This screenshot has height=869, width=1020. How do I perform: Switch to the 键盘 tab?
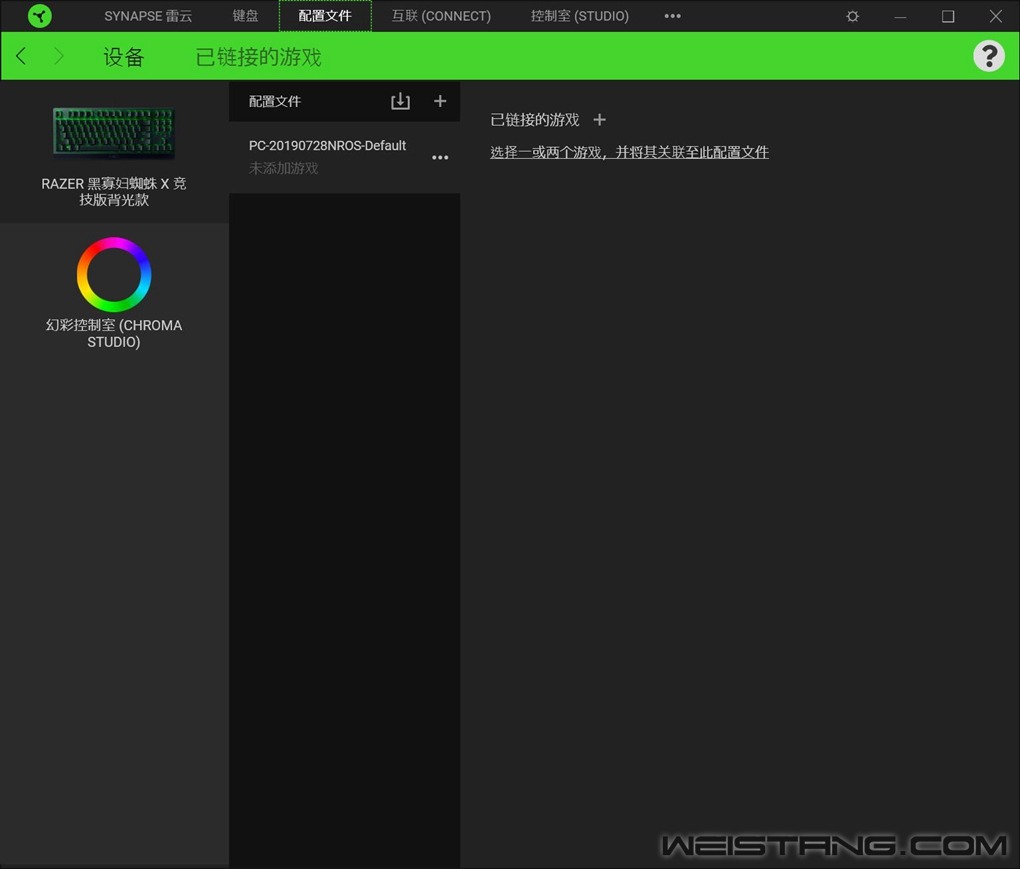(x=245, y=16)
